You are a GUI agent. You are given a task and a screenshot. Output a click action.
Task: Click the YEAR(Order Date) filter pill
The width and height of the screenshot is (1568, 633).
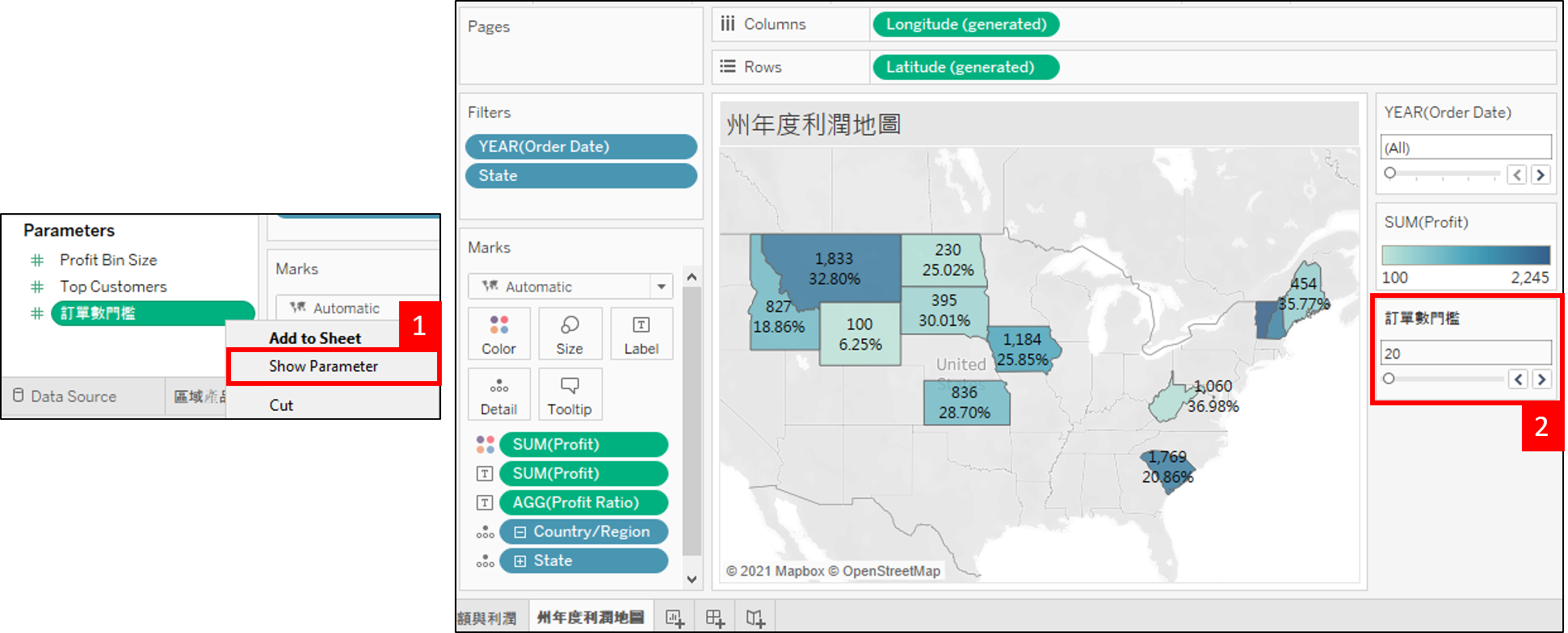click(581, 147)
